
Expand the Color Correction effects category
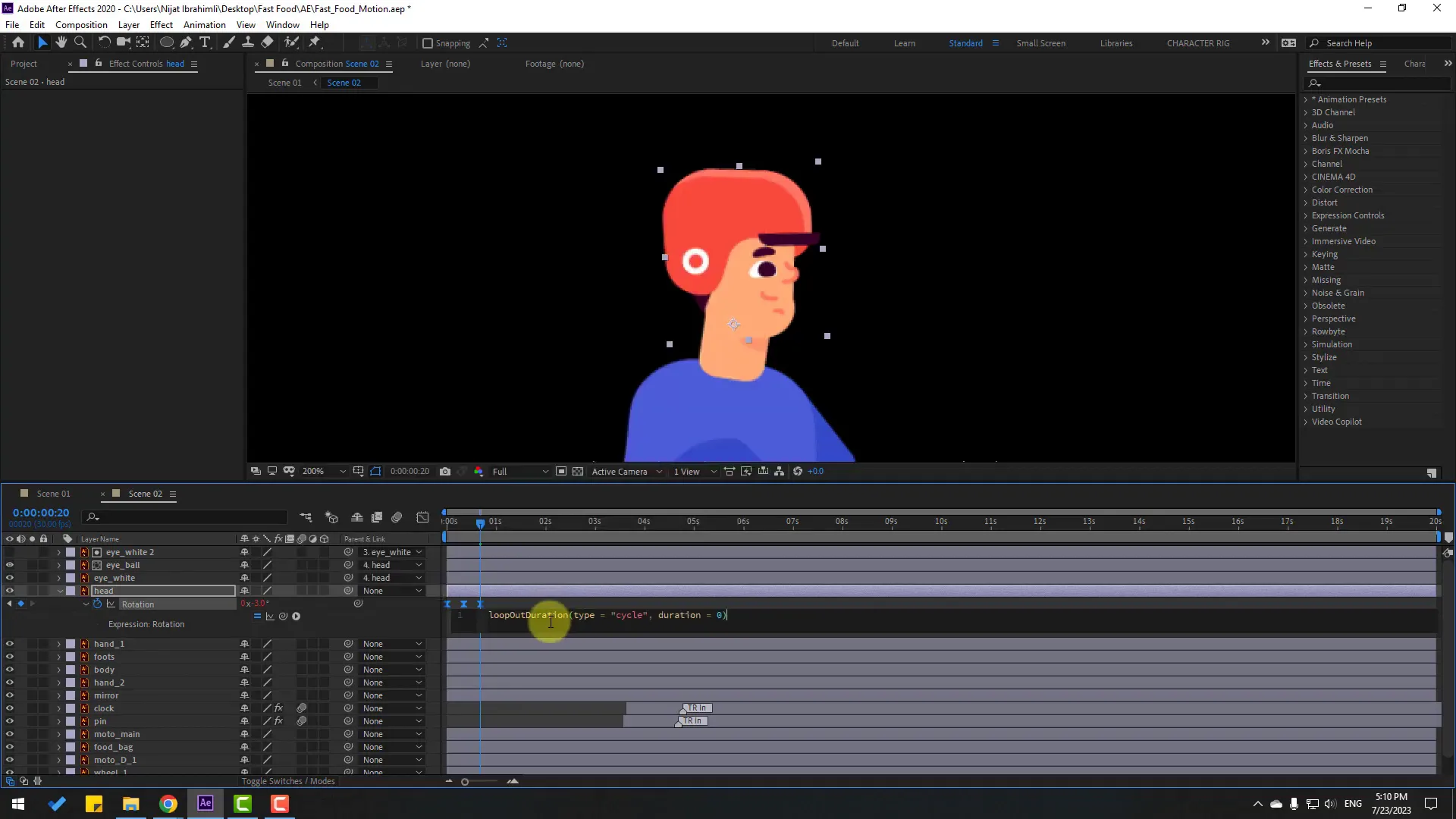pyautogui.click(x=1341, y=190)
